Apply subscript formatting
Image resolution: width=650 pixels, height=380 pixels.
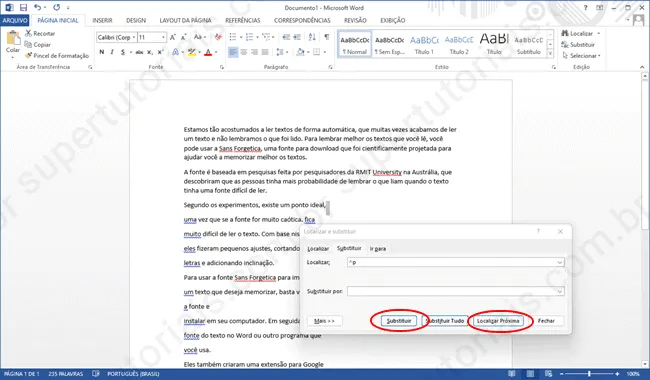coord(150,52)
